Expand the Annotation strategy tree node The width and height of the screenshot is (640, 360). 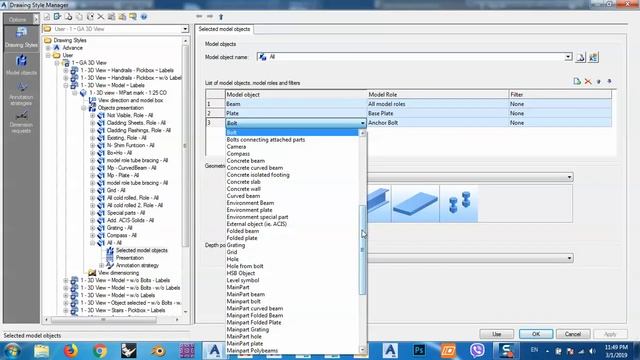click(102, 265)
